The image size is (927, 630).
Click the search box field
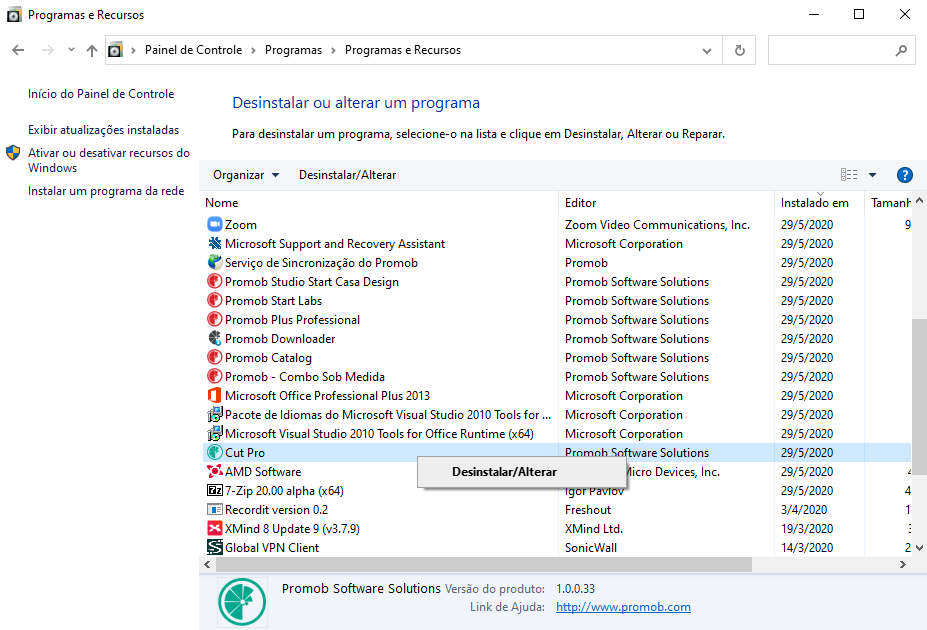pos(841,50)
